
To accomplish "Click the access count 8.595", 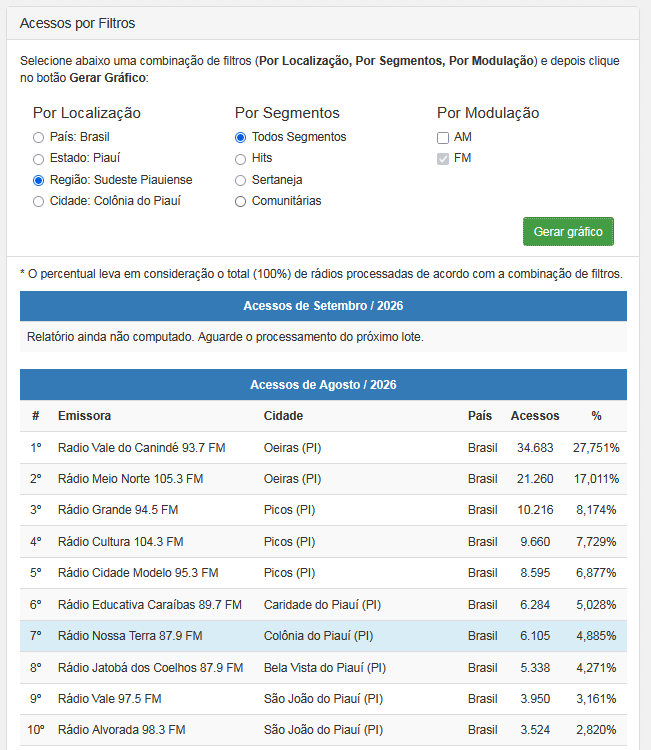I will [535, 573].
